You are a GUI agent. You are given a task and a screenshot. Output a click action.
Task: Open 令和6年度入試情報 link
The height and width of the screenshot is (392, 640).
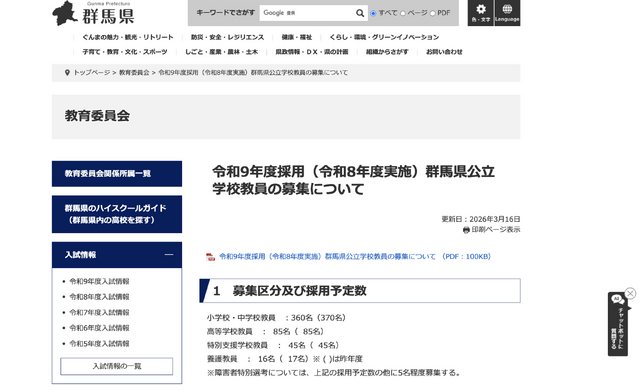coord(99,328)
